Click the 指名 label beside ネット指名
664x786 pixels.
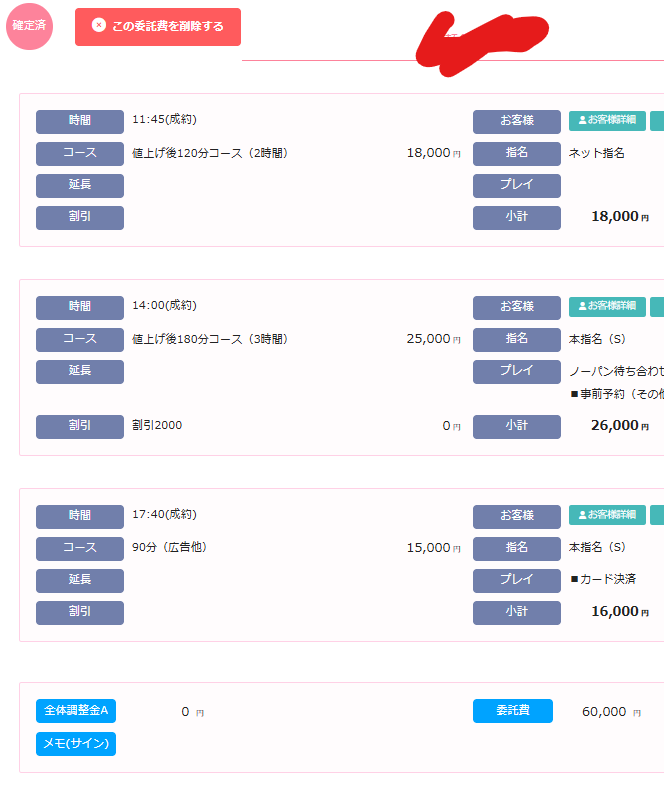pos(517,154)
